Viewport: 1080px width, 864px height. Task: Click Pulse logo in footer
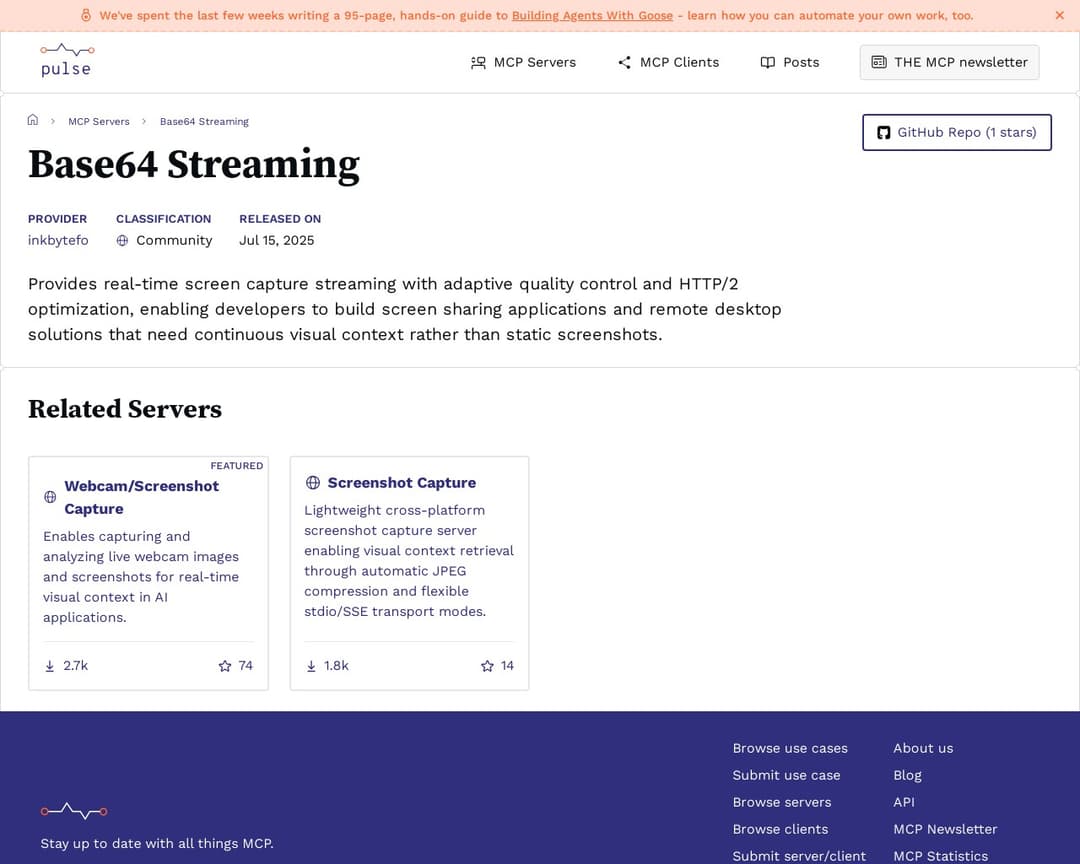[x=73, y=810]
